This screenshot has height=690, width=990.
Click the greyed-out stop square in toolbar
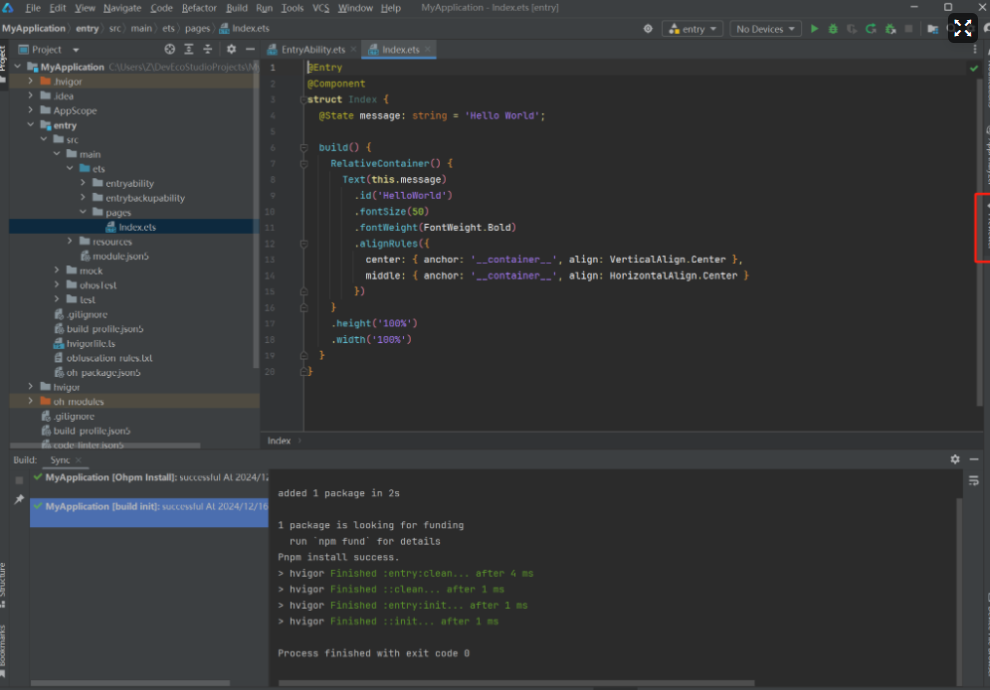point(909,29)
